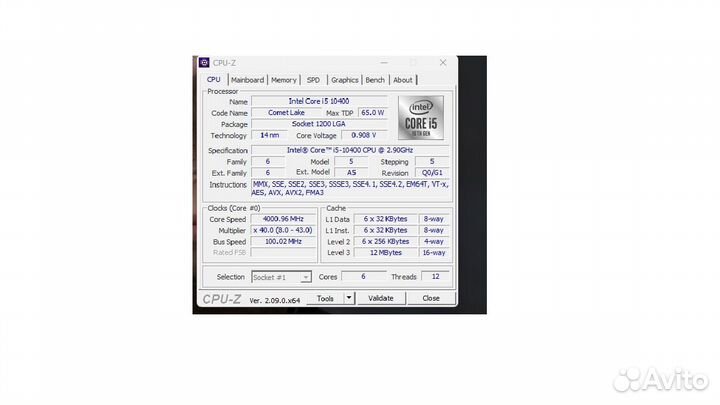This screenshot has width=720, height=405.
Task: Minimize the CPU-Z window
Action: tap(384, 62)
